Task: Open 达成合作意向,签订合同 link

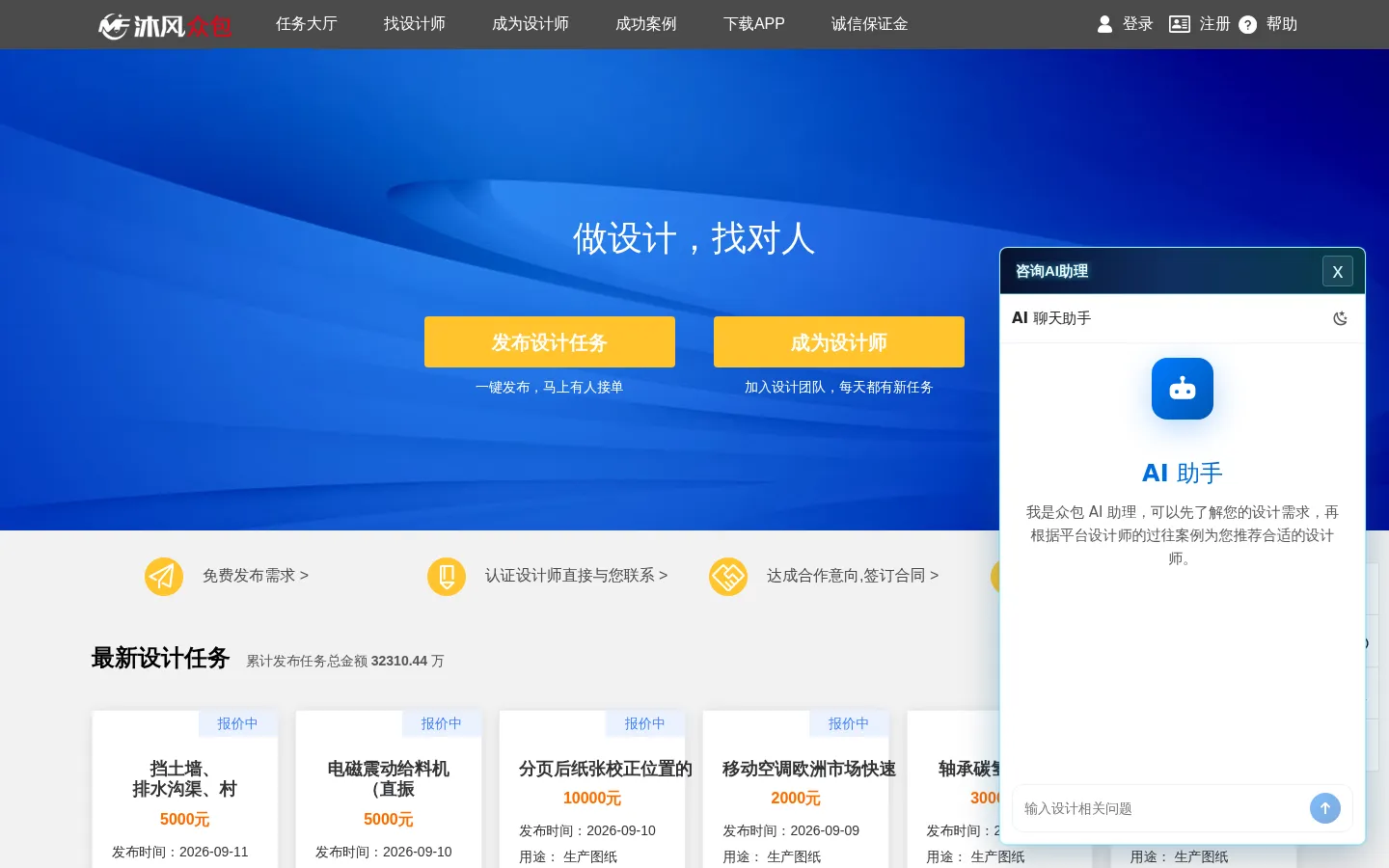Action: 853,576
